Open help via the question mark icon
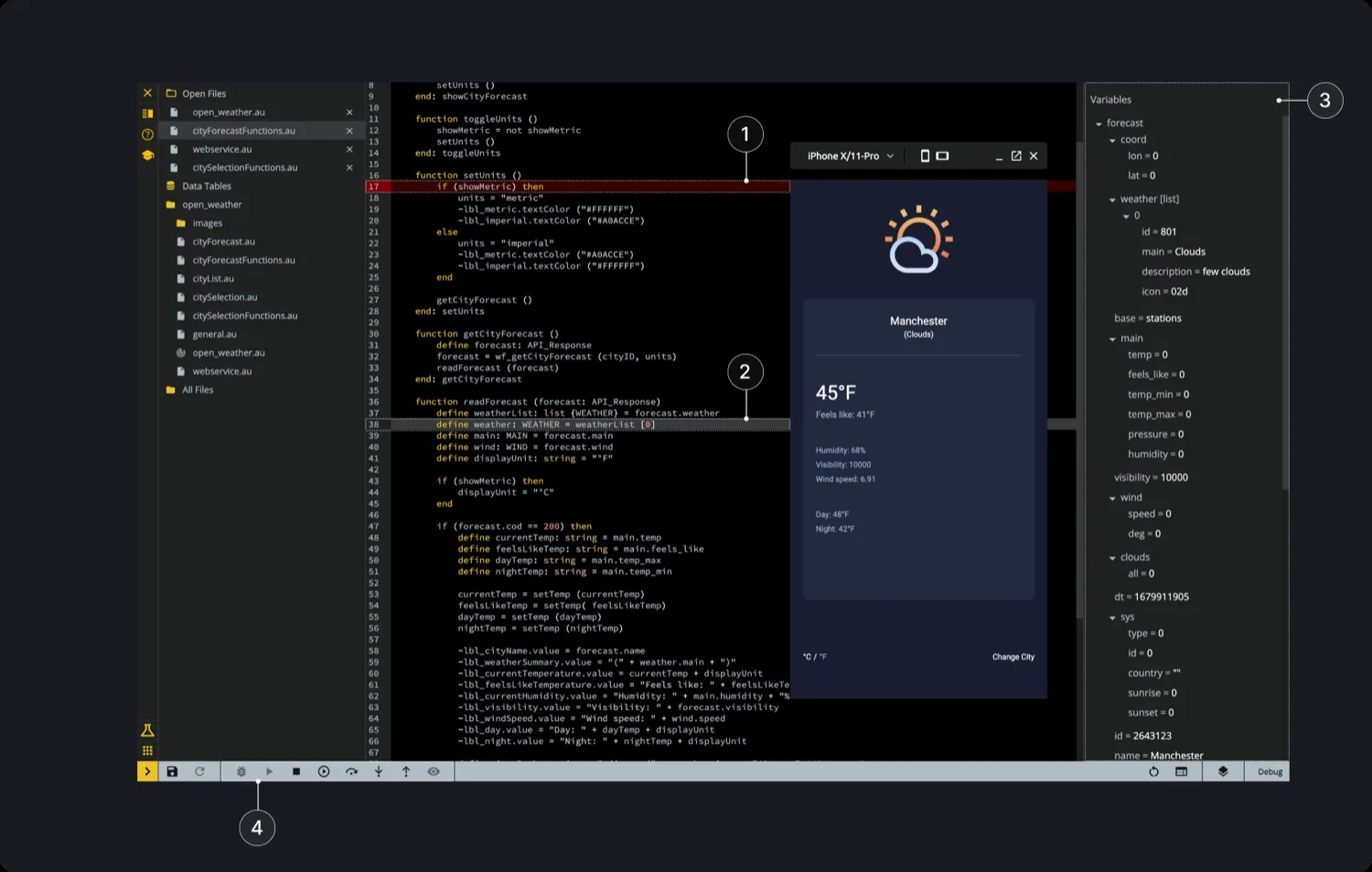 coord(147,135)
